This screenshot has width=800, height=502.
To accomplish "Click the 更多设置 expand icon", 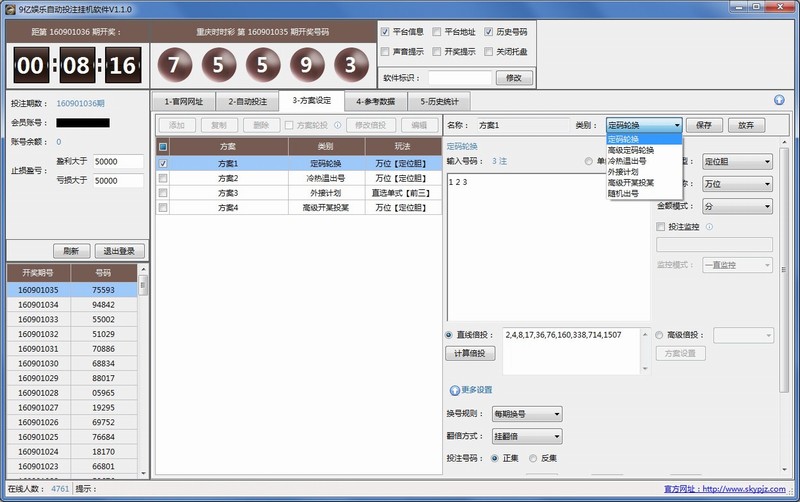I will (x=454, y=389).
